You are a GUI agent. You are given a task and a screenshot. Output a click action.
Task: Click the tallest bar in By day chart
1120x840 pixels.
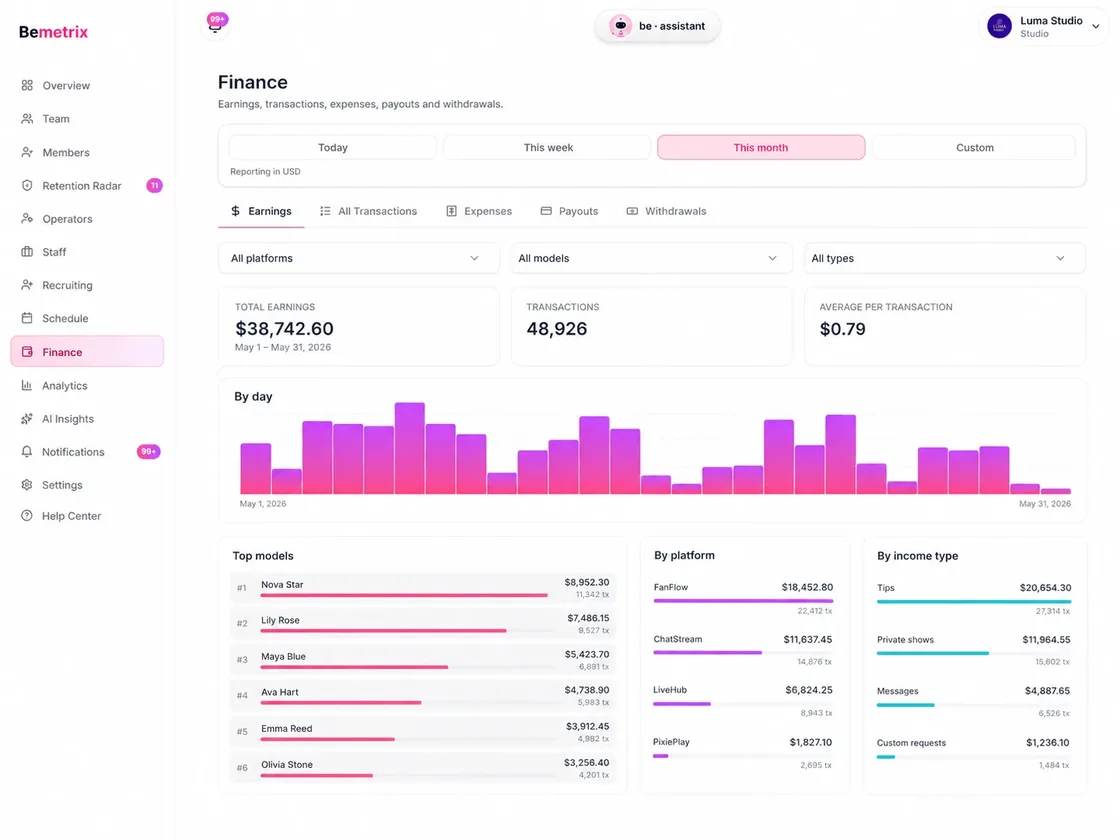click(409, 449)
